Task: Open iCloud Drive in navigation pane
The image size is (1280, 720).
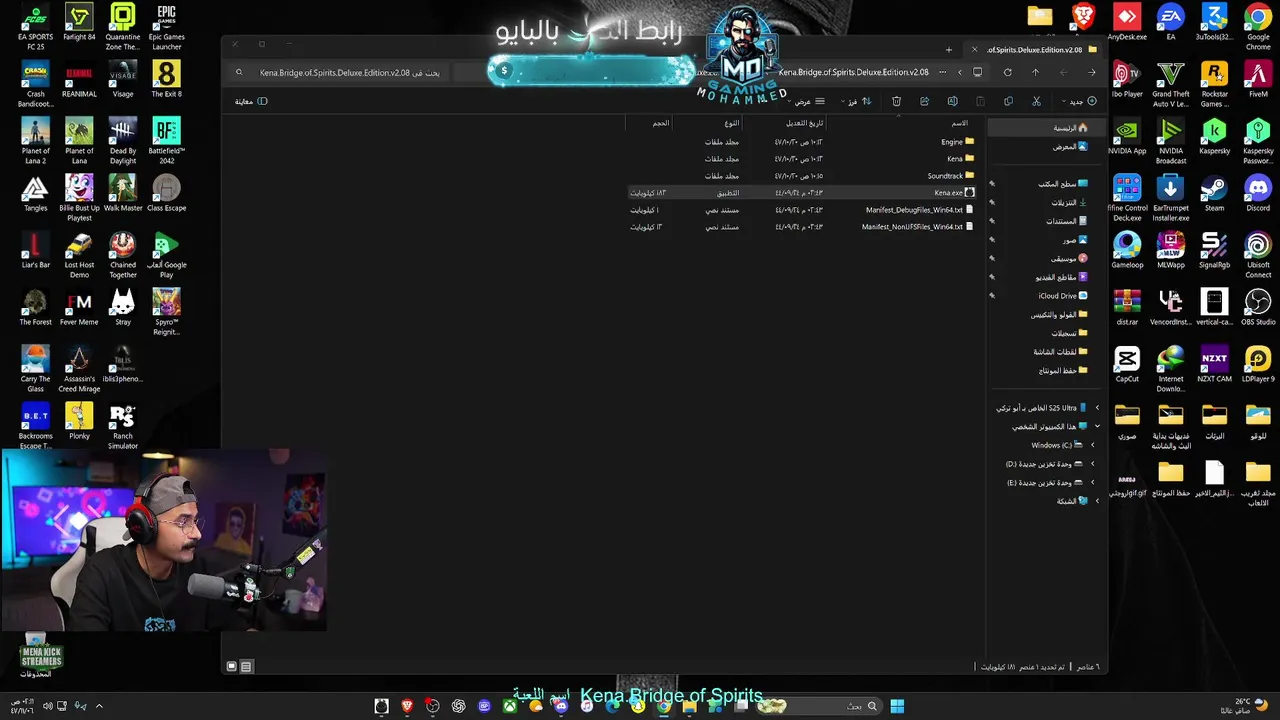Action: coord(1063,296)
